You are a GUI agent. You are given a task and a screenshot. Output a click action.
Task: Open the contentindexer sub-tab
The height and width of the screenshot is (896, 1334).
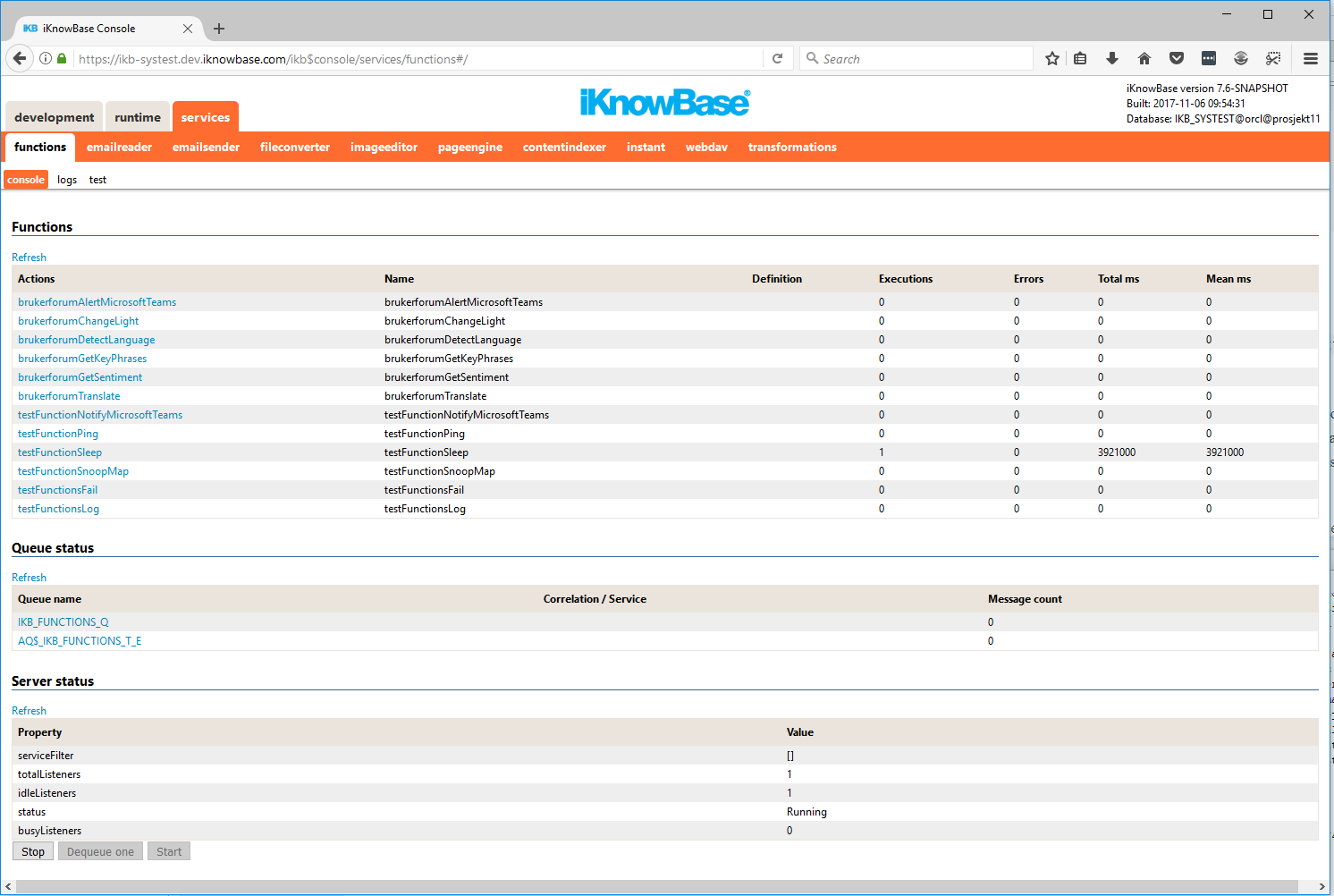(564, 148)
